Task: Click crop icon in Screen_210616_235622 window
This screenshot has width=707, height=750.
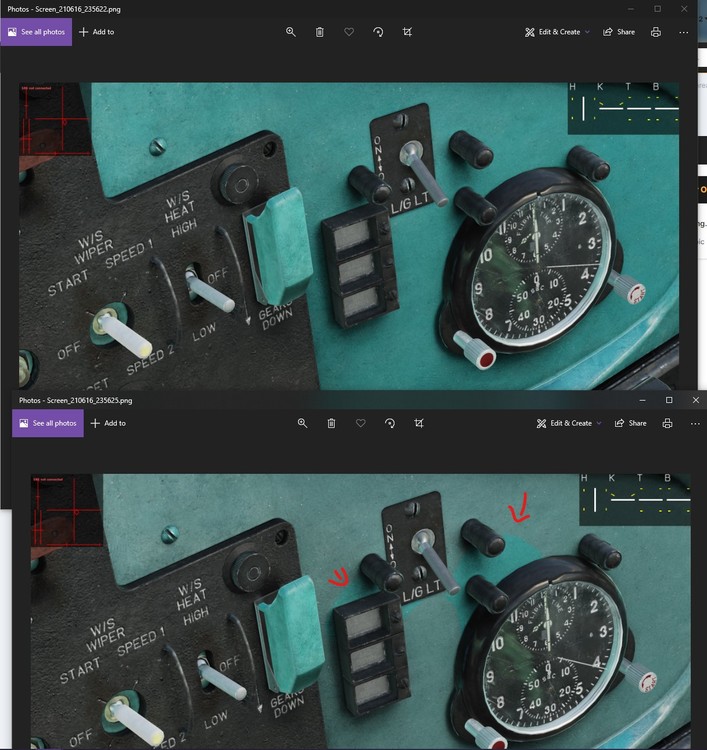Action: point(407,32)
